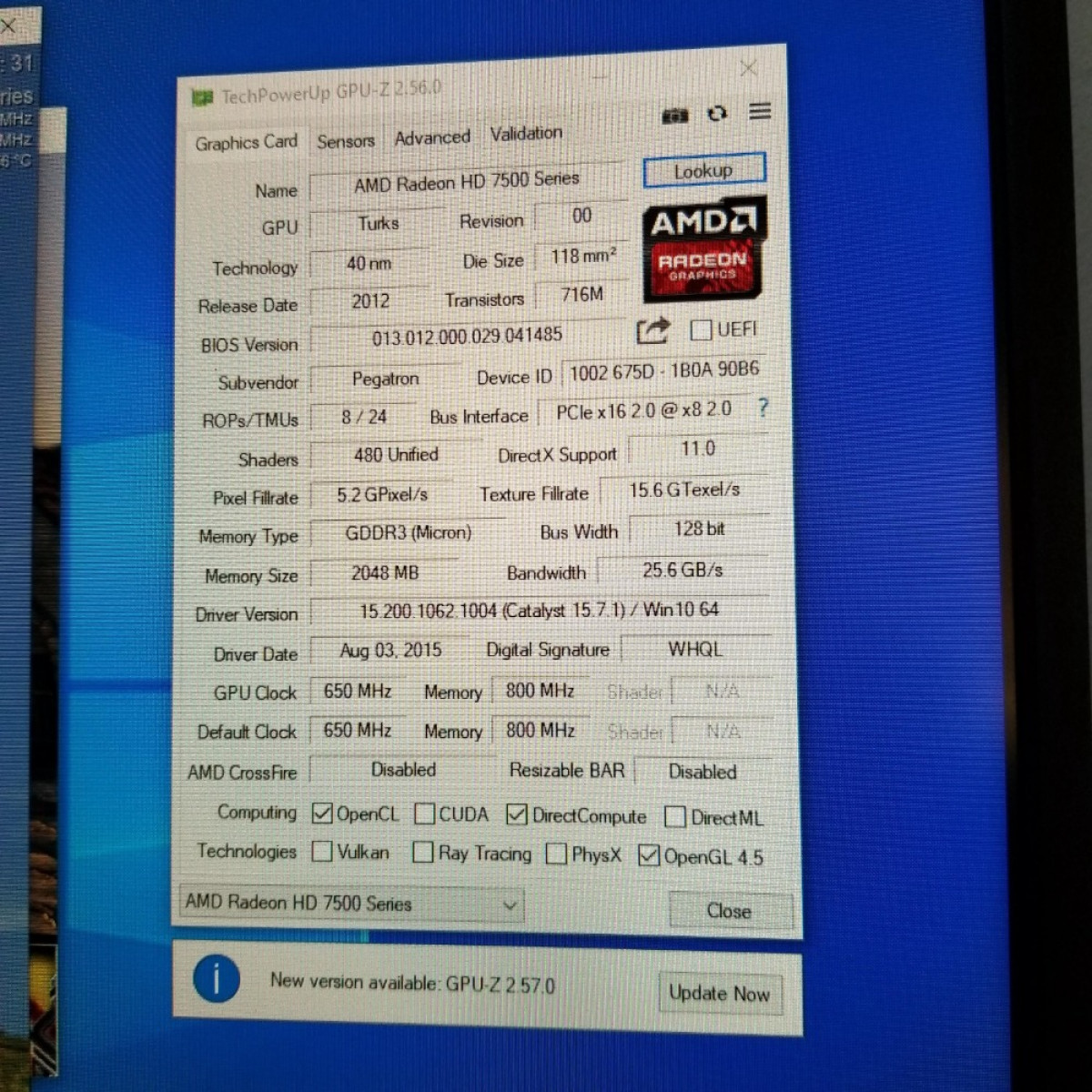Click the BIOS share/export arrow icon

[x=652, y=330]
